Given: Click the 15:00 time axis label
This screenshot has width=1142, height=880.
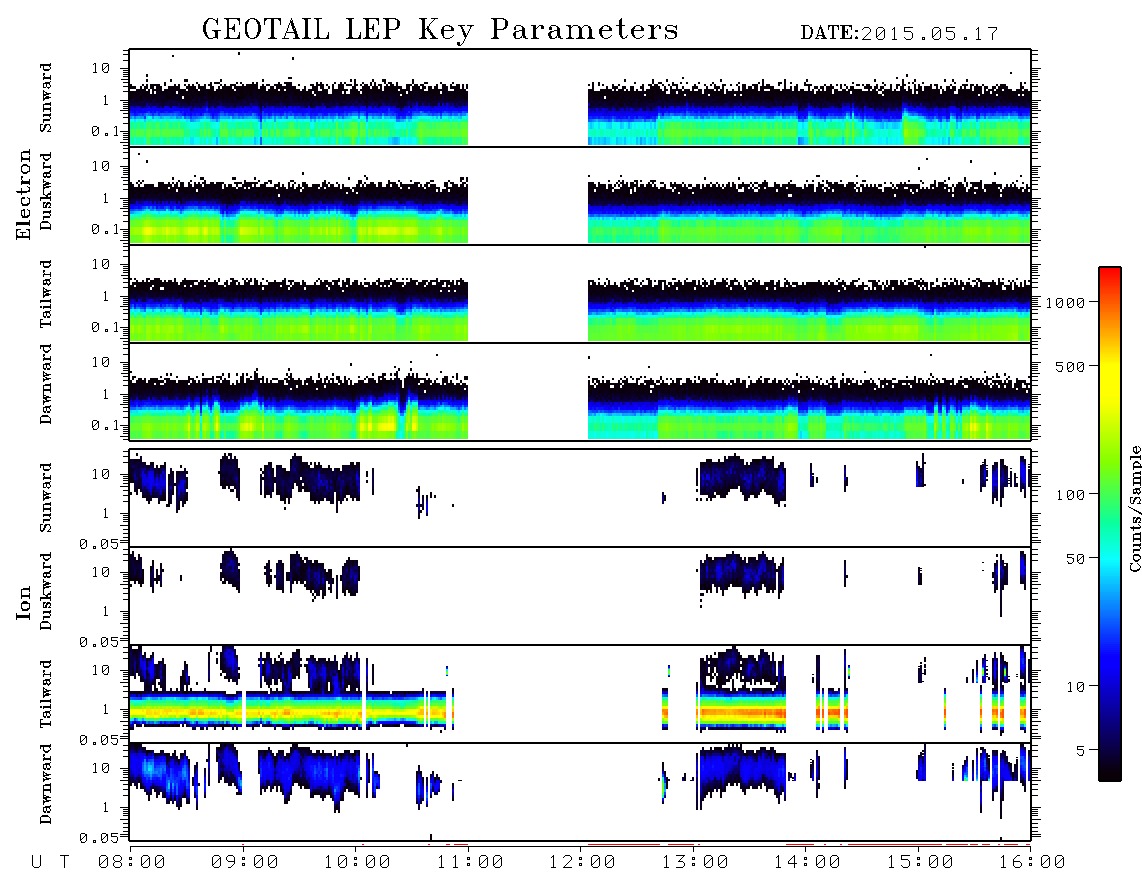Looking at the screenshot, I should click(920, 863).
